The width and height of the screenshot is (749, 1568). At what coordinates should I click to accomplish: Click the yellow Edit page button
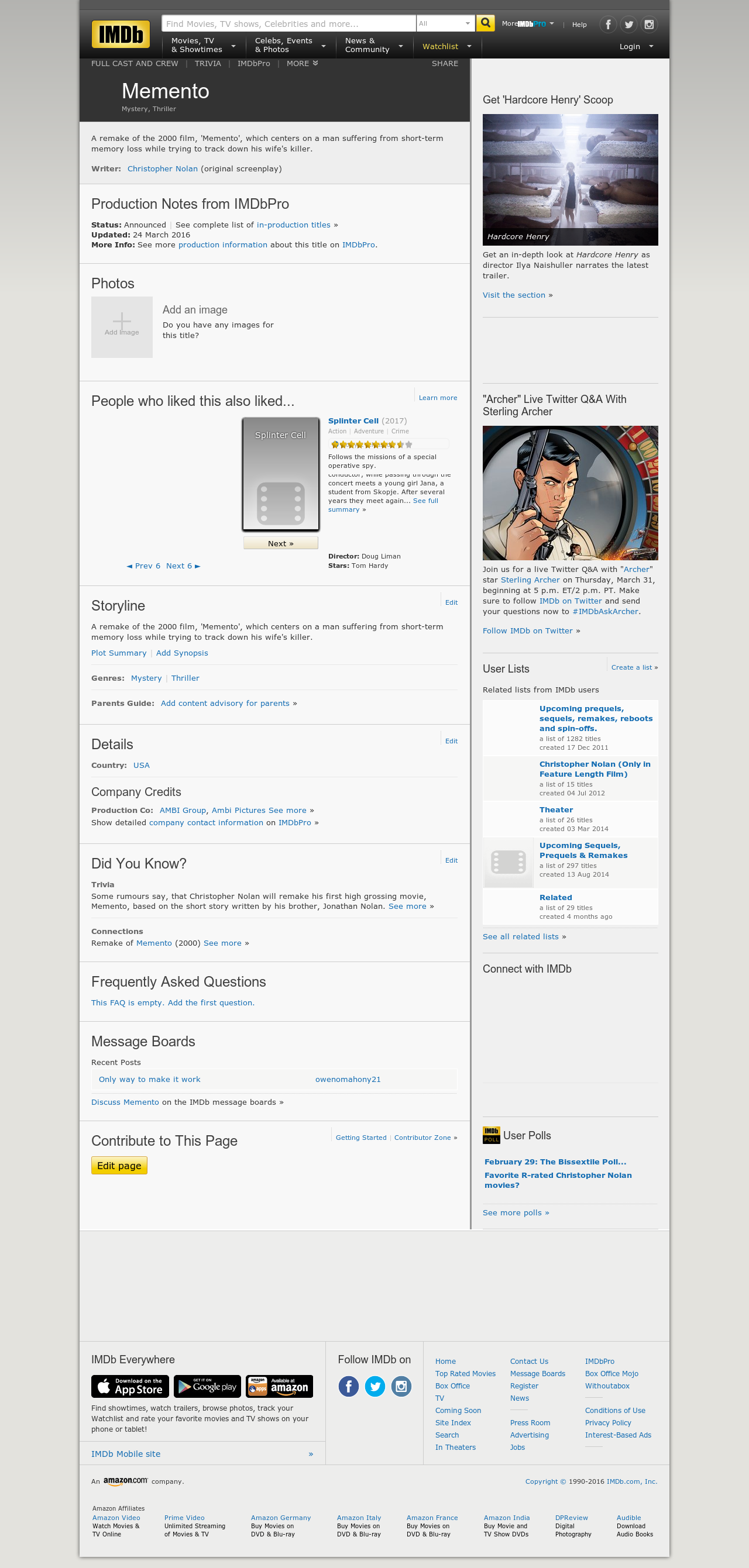pyautogui.click(x=119, y=1165)
